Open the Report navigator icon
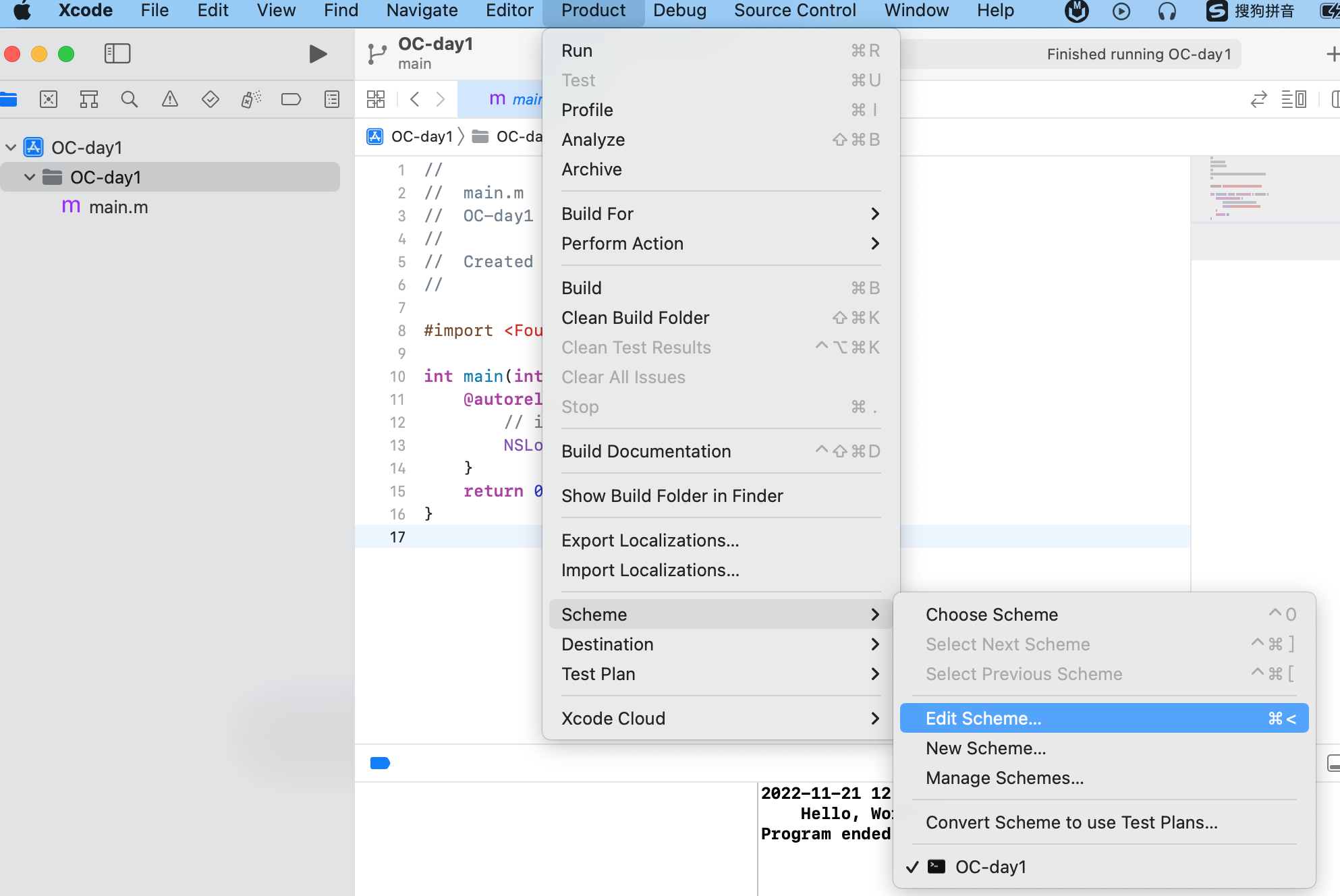Image resolution: width=1340 pixels, height=896 pixels. coord(332,100)
